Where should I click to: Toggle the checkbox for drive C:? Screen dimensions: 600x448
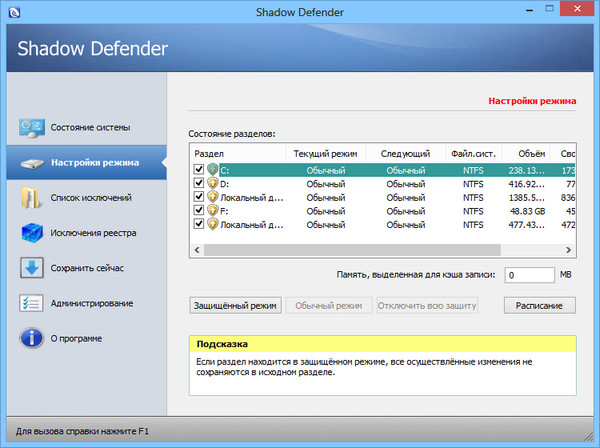[199, 171]
